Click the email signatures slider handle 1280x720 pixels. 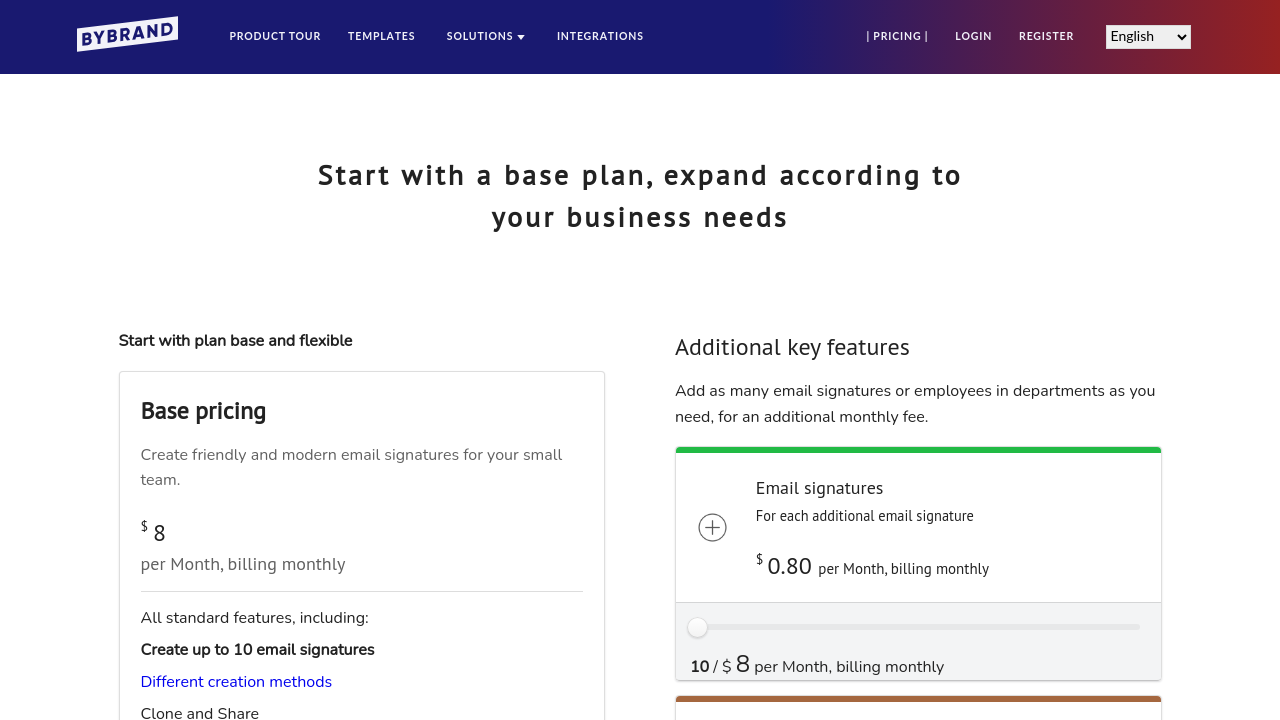[x=698, y=628]
